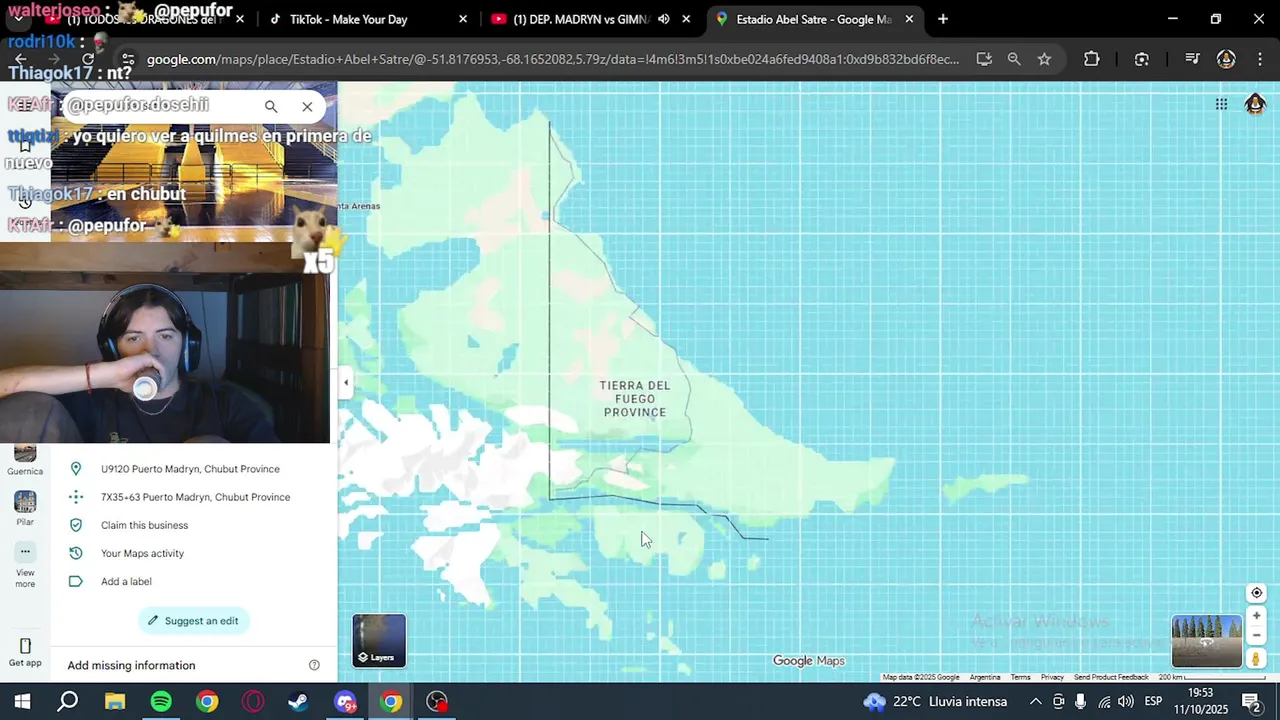
Task: Show your location on the map
Action: [x=1257, y=593]
